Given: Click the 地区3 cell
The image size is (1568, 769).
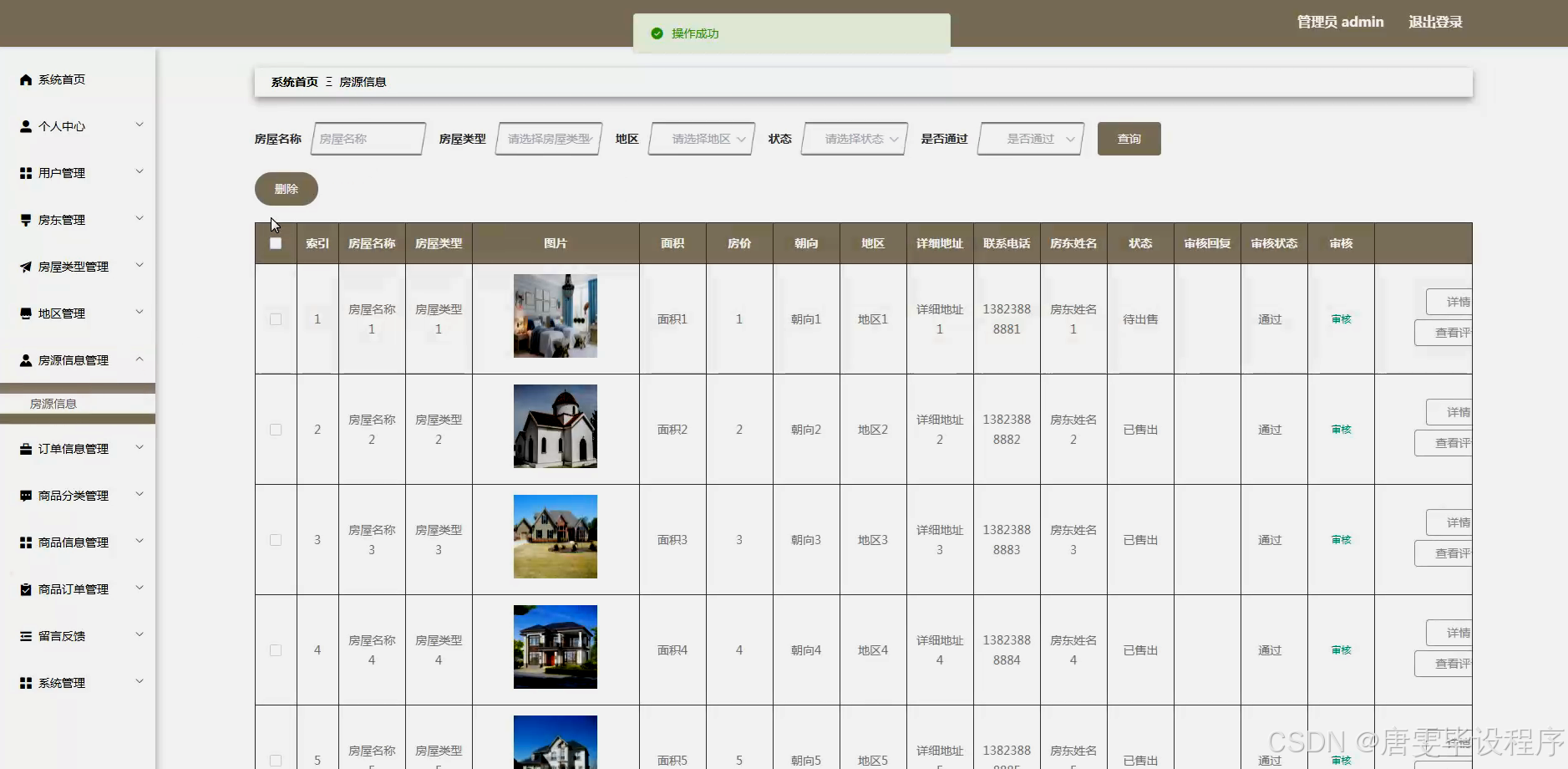Looking at the screenshot, I should tap(873, 540).
